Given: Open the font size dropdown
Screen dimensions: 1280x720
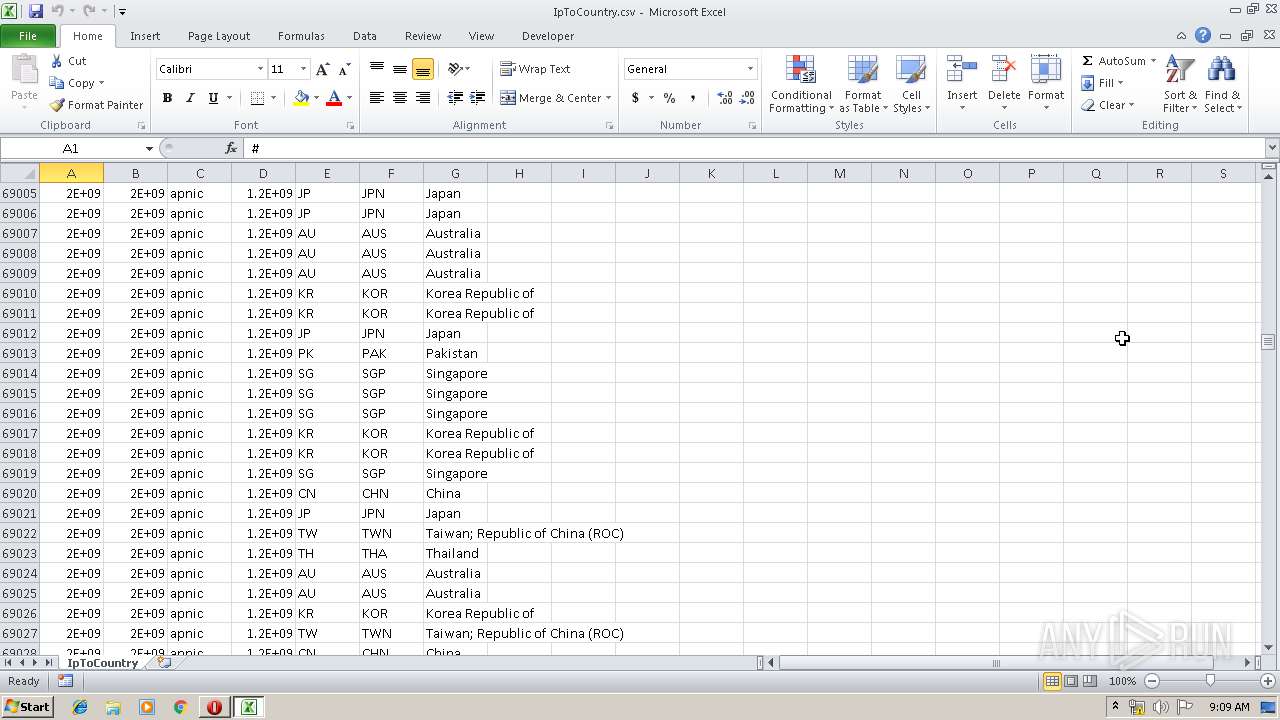Looking at the screenshot, I should [x=303, y=69].
